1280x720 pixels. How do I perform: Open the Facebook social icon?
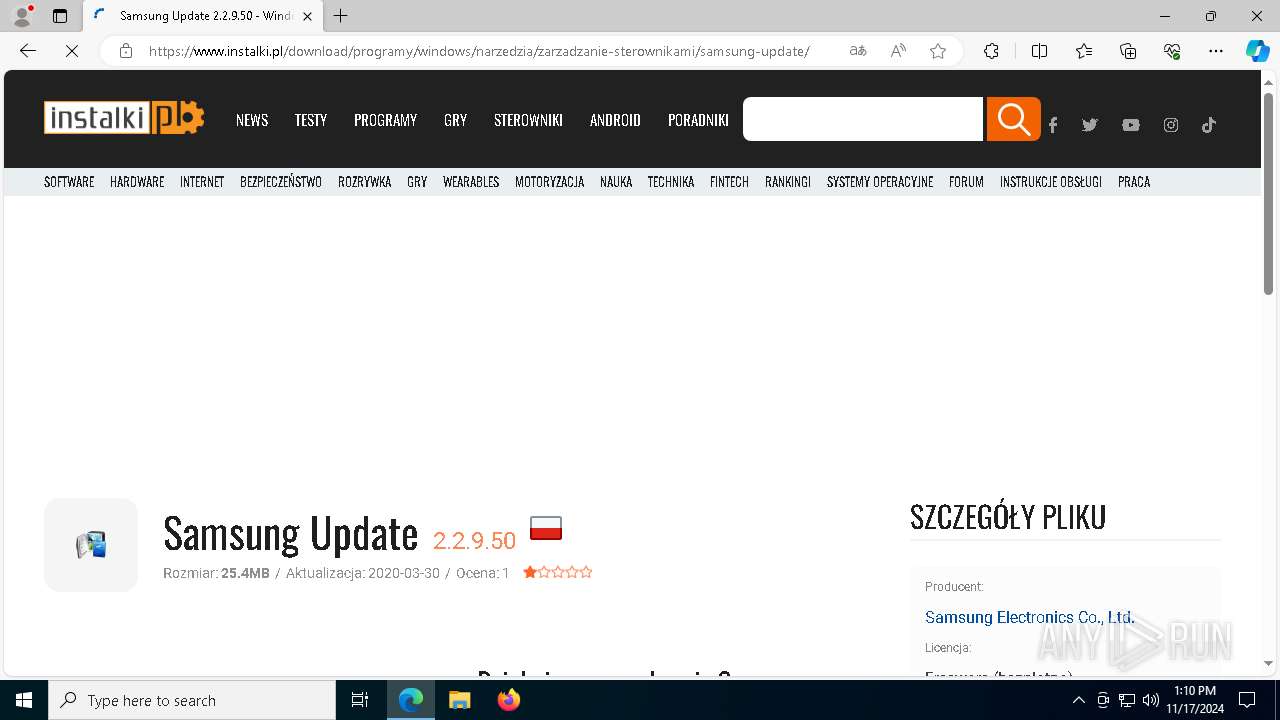(1052, 125)
